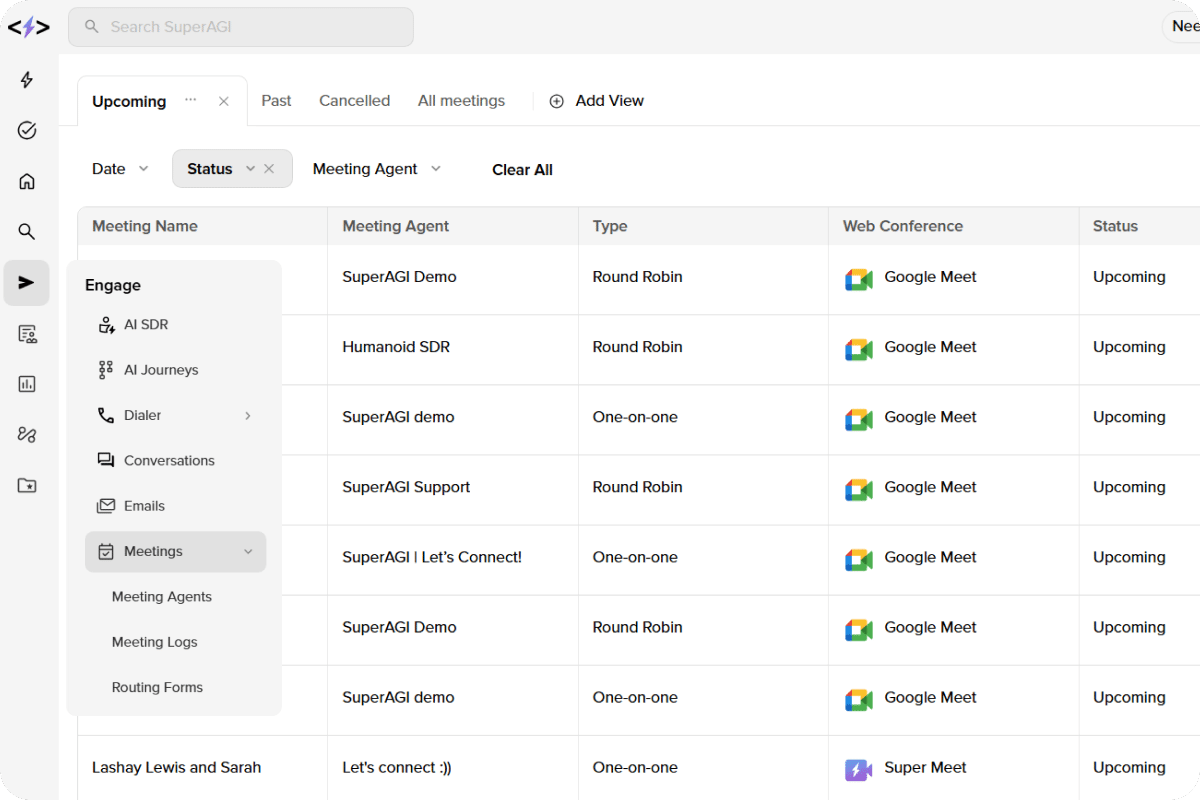
Task: Collapse the Meetings menu section
Action: (x=248, y=551)
